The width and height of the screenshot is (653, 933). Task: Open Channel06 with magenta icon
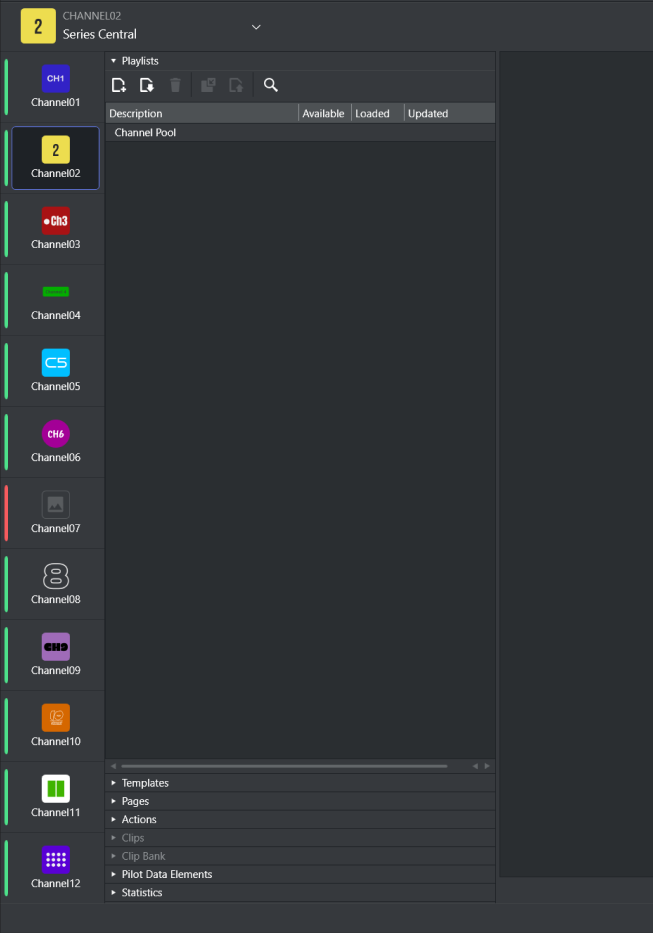[x=55, y=442]
